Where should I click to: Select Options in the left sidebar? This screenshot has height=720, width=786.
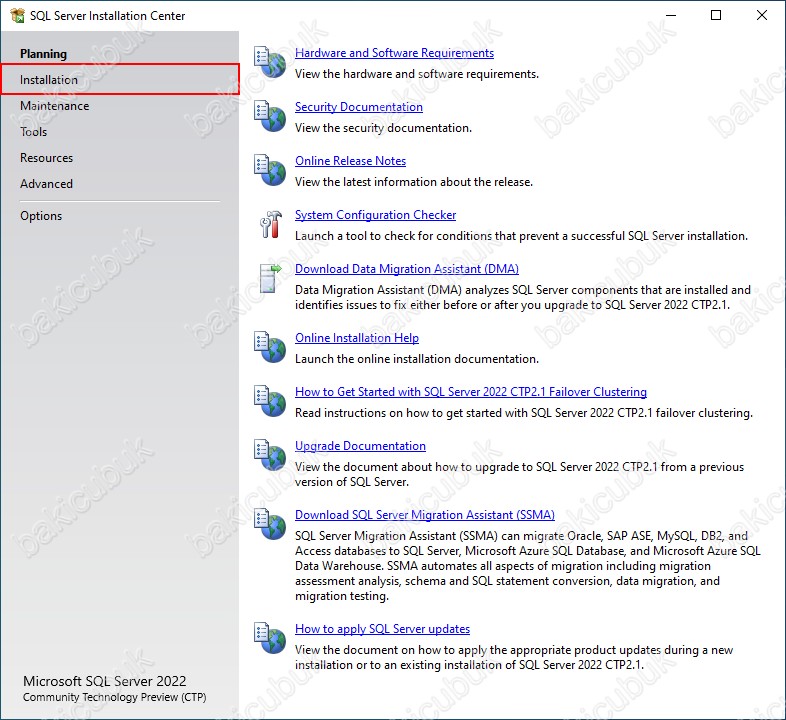[x=41, y=216]
